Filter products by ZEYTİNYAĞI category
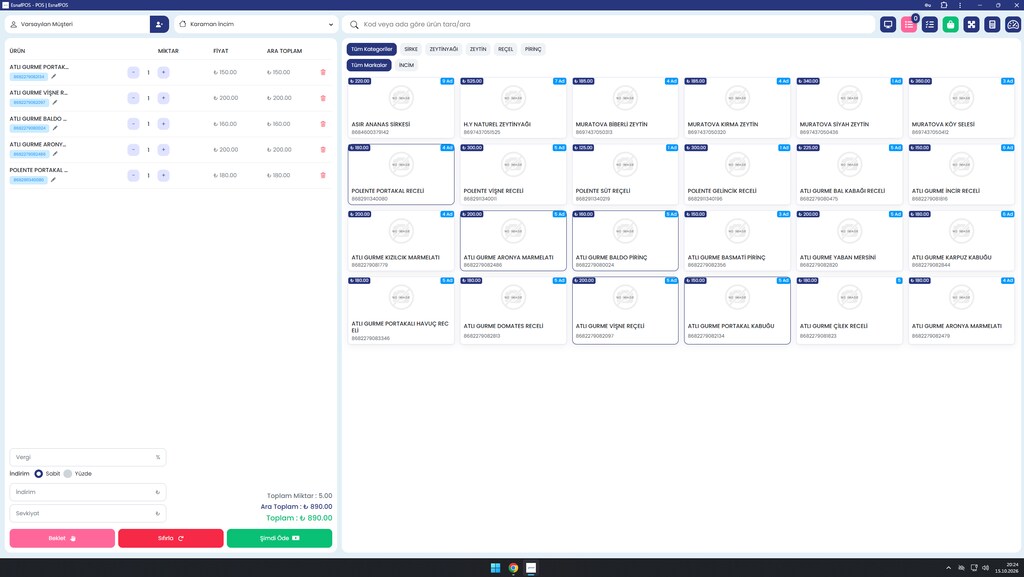 [443, 49]
